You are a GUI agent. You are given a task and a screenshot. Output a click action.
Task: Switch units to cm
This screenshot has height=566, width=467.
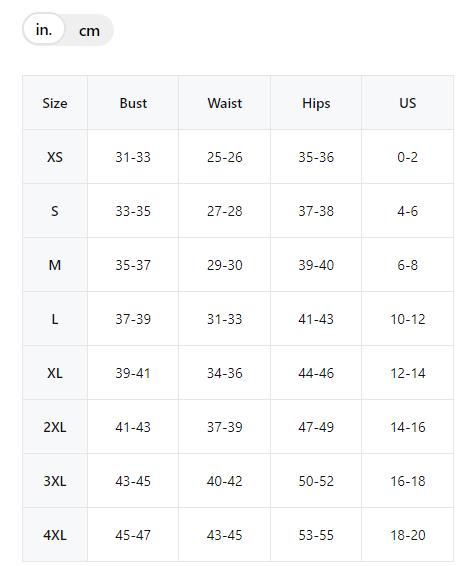[89, 31]
